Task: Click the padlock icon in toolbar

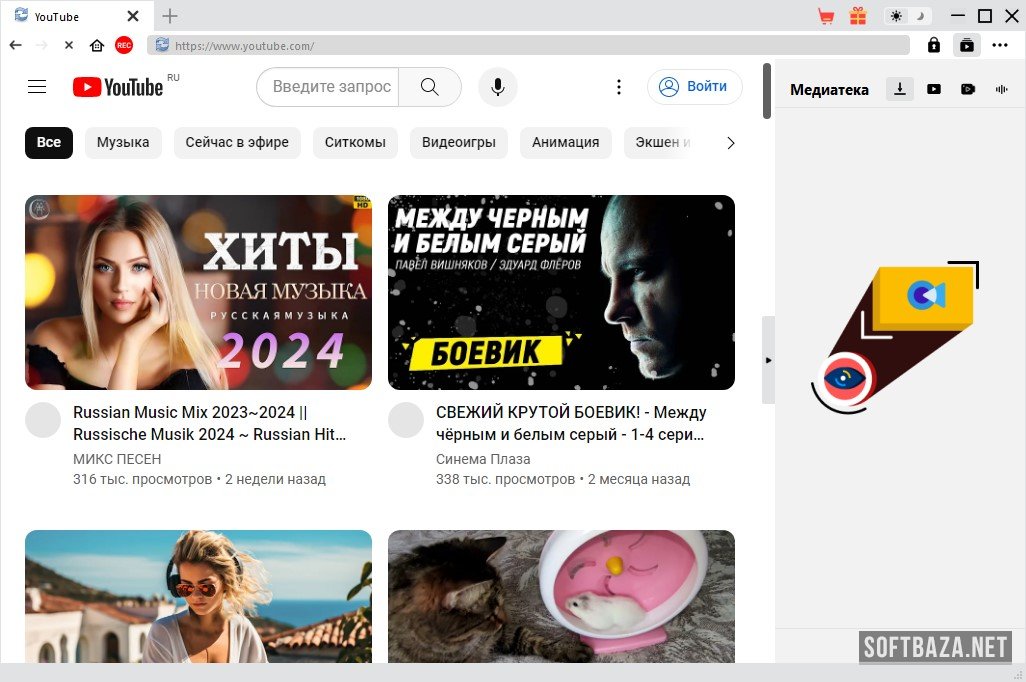Action: (x=934, y=45)
